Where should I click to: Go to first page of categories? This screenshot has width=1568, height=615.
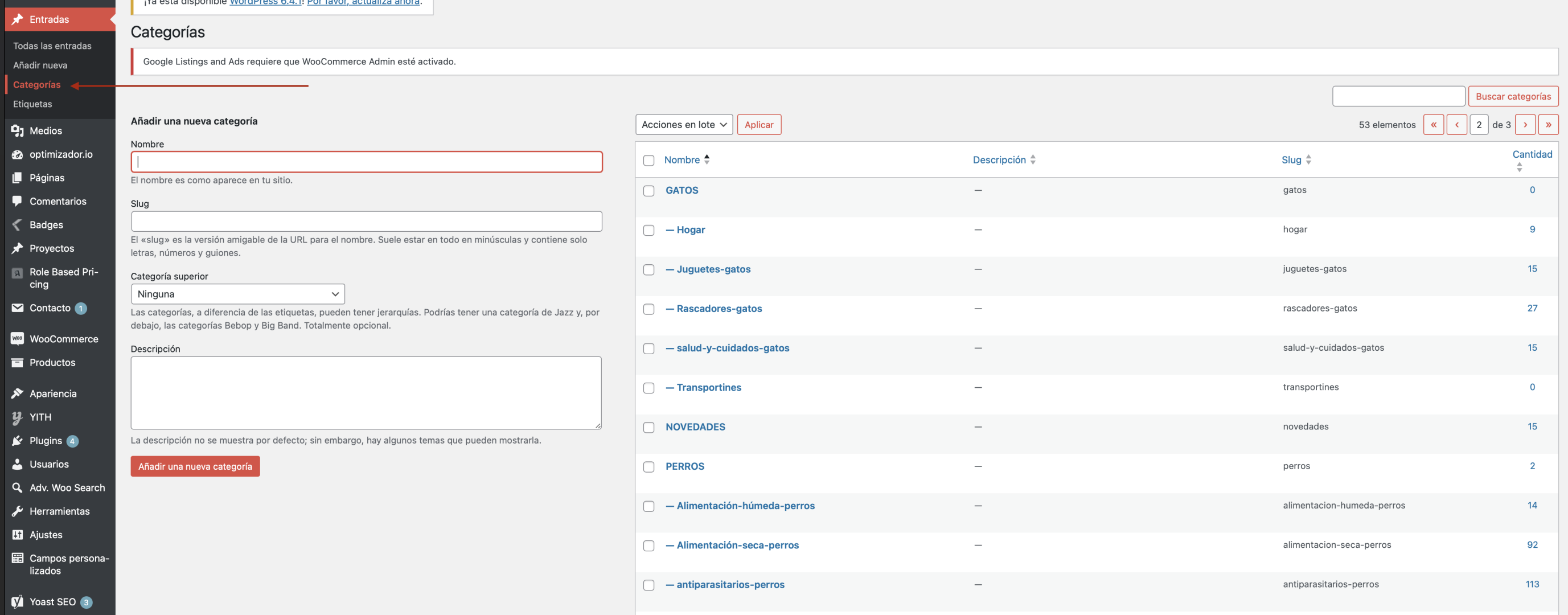(x=1434, y=125)
